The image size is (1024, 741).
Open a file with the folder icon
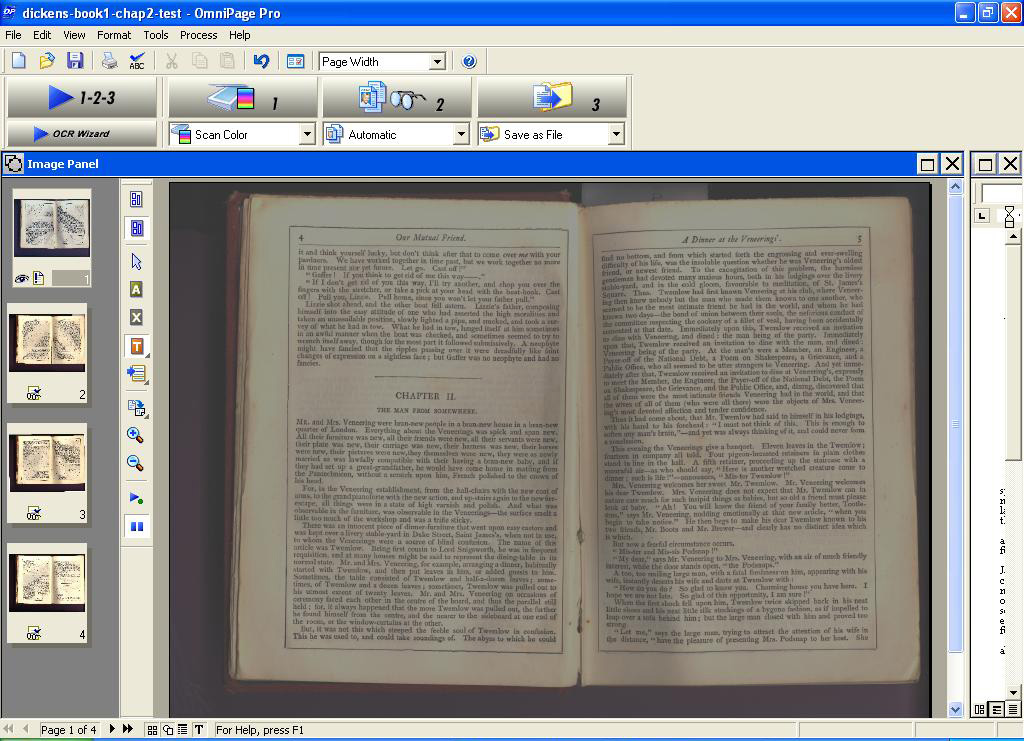click(x=47, y=61)
